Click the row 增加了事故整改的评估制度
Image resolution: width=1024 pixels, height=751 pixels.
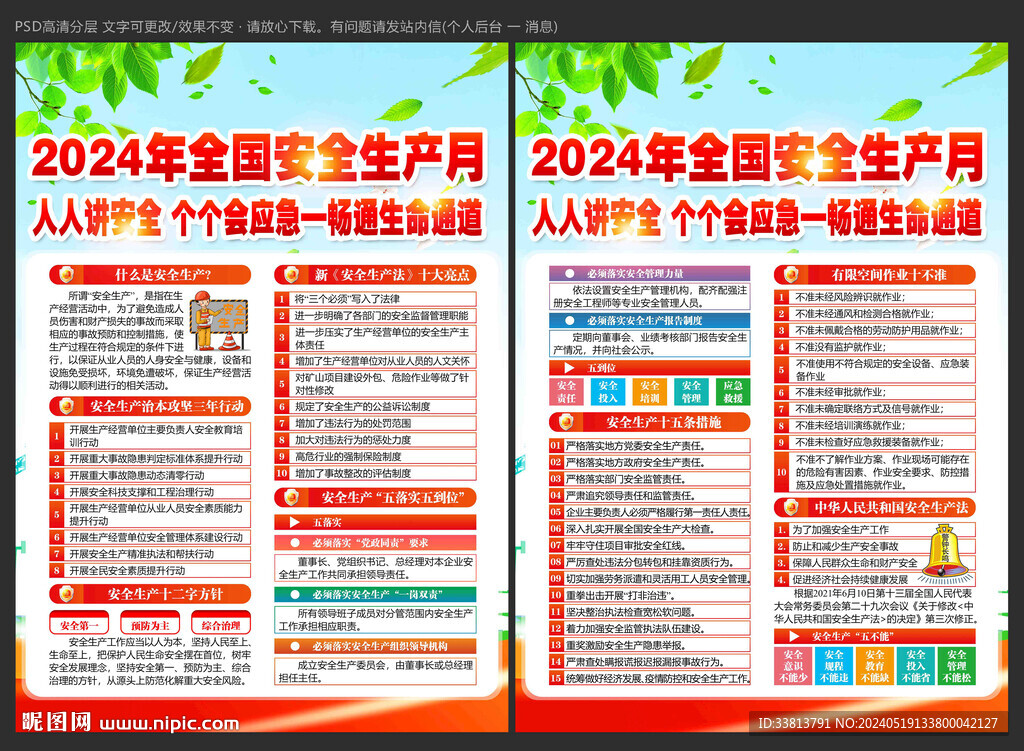click(376, 473)
